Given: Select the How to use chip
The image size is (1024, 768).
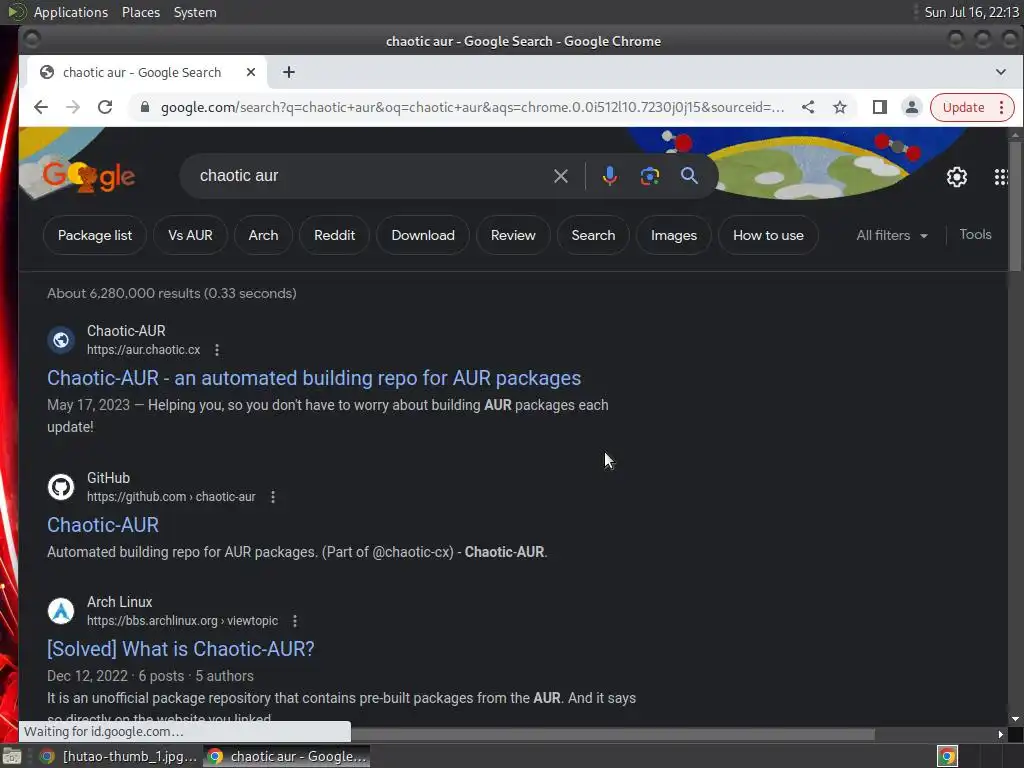Looking at the screenshot, I should pyautogui.click(x=768, y=235).
